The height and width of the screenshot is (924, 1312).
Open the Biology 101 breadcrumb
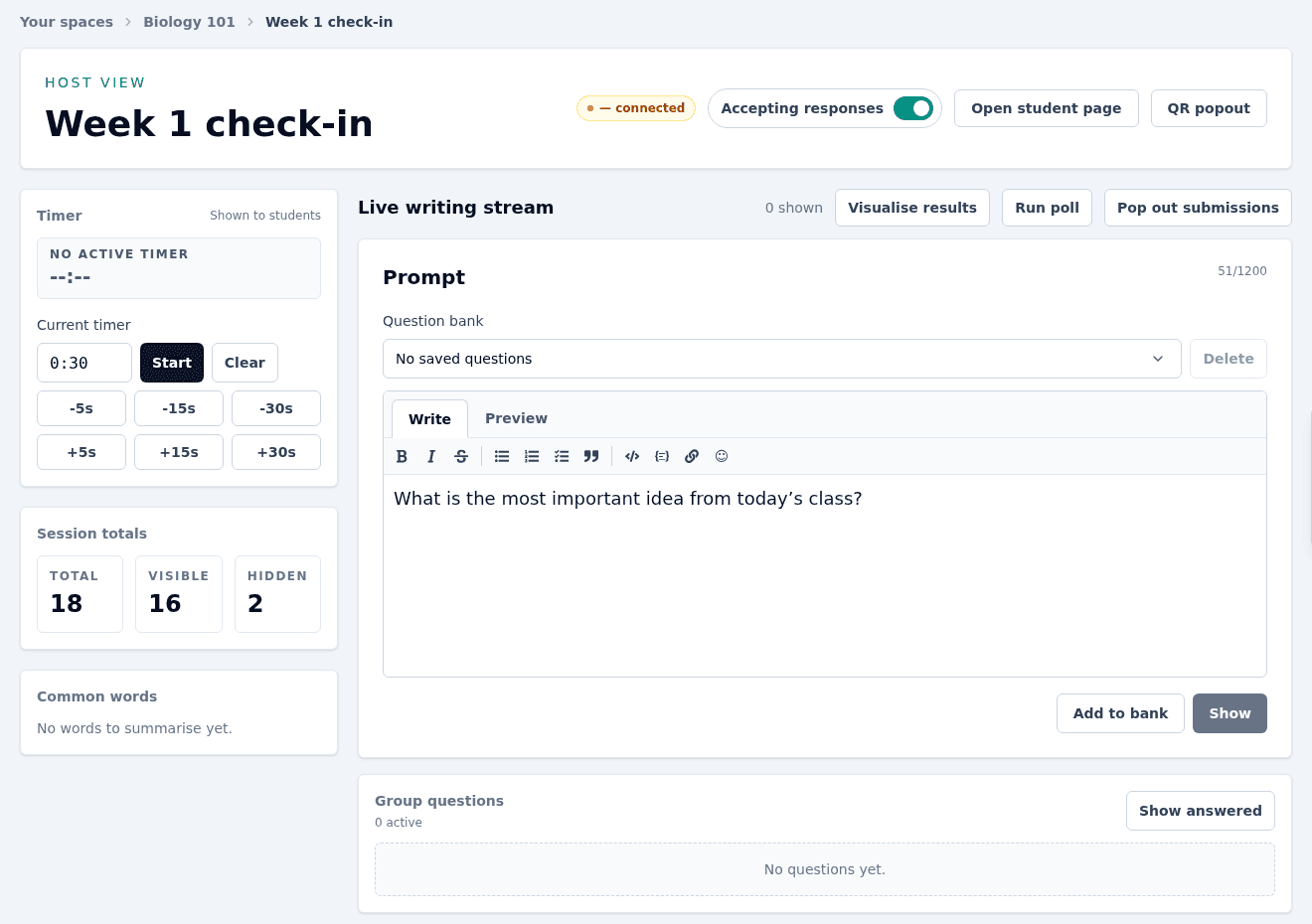pos(189,22)
